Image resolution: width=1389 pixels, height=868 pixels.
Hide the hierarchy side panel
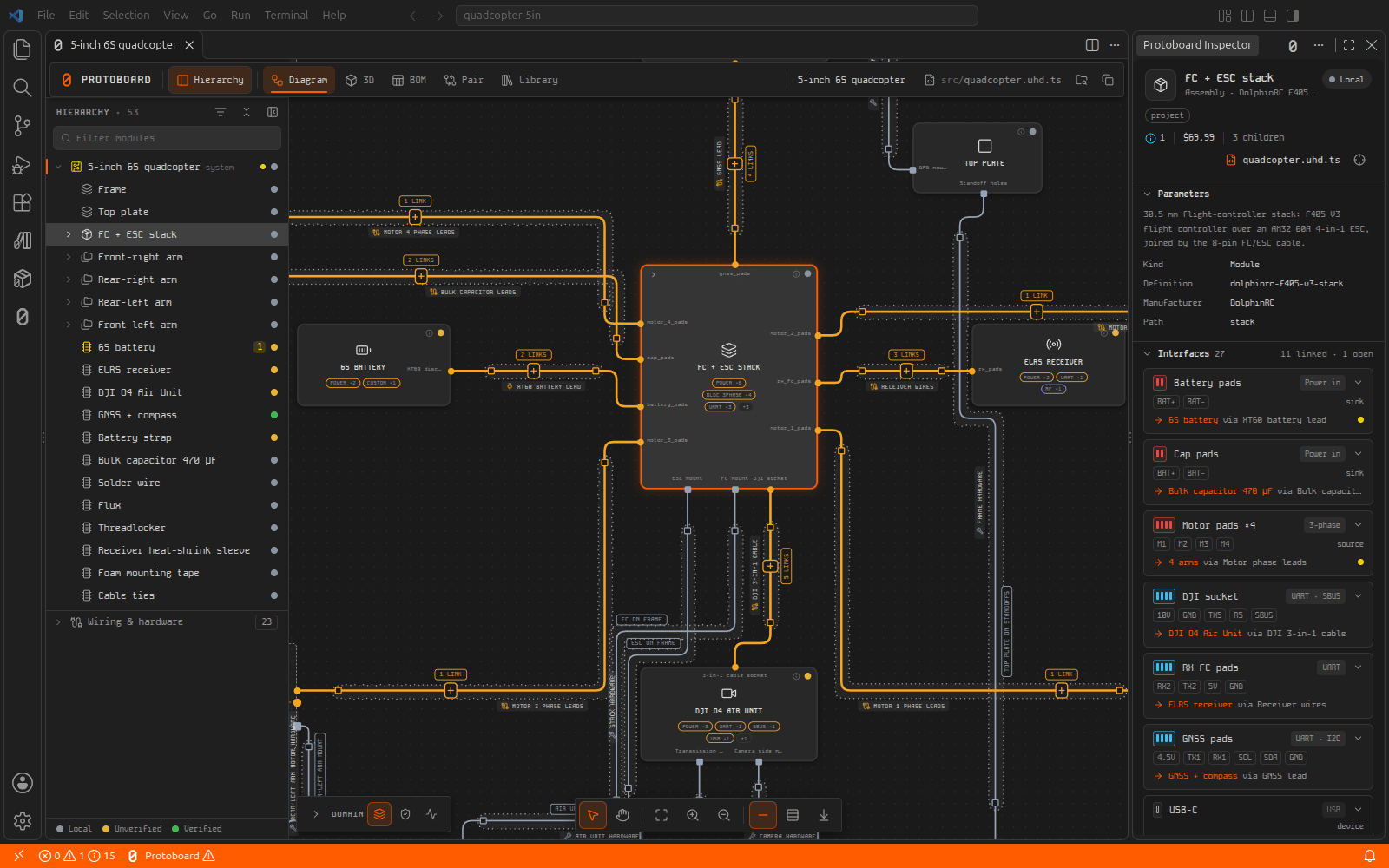click(x=273, y=112)
